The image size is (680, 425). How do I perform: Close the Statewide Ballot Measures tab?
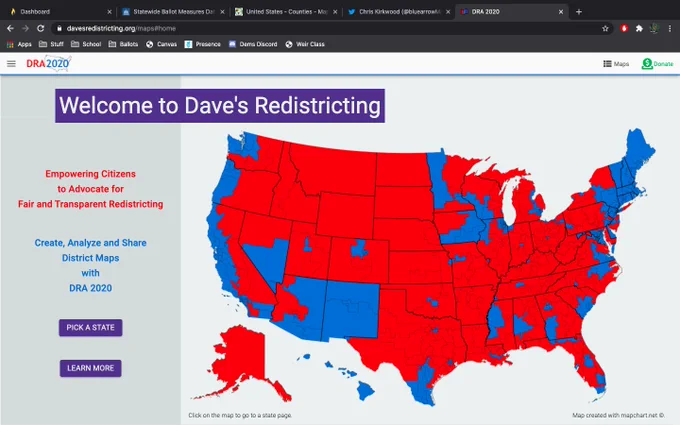point(222,12)
